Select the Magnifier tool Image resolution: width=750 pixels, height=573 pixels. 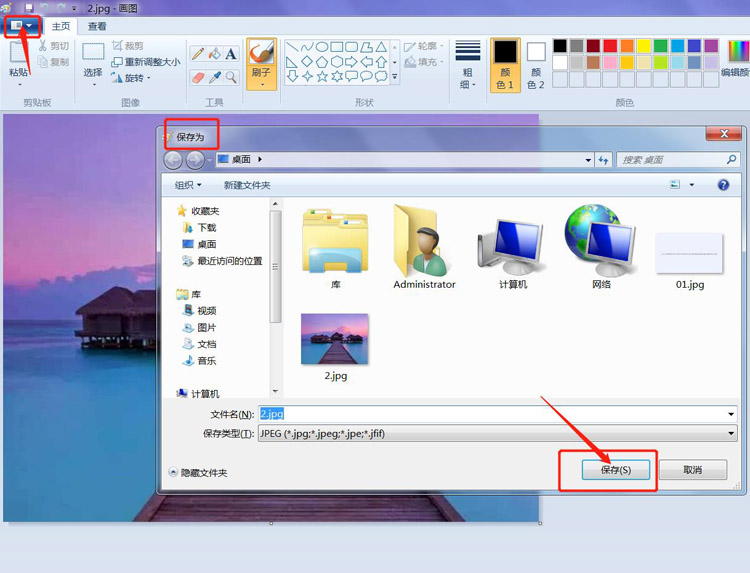(231, 77)
